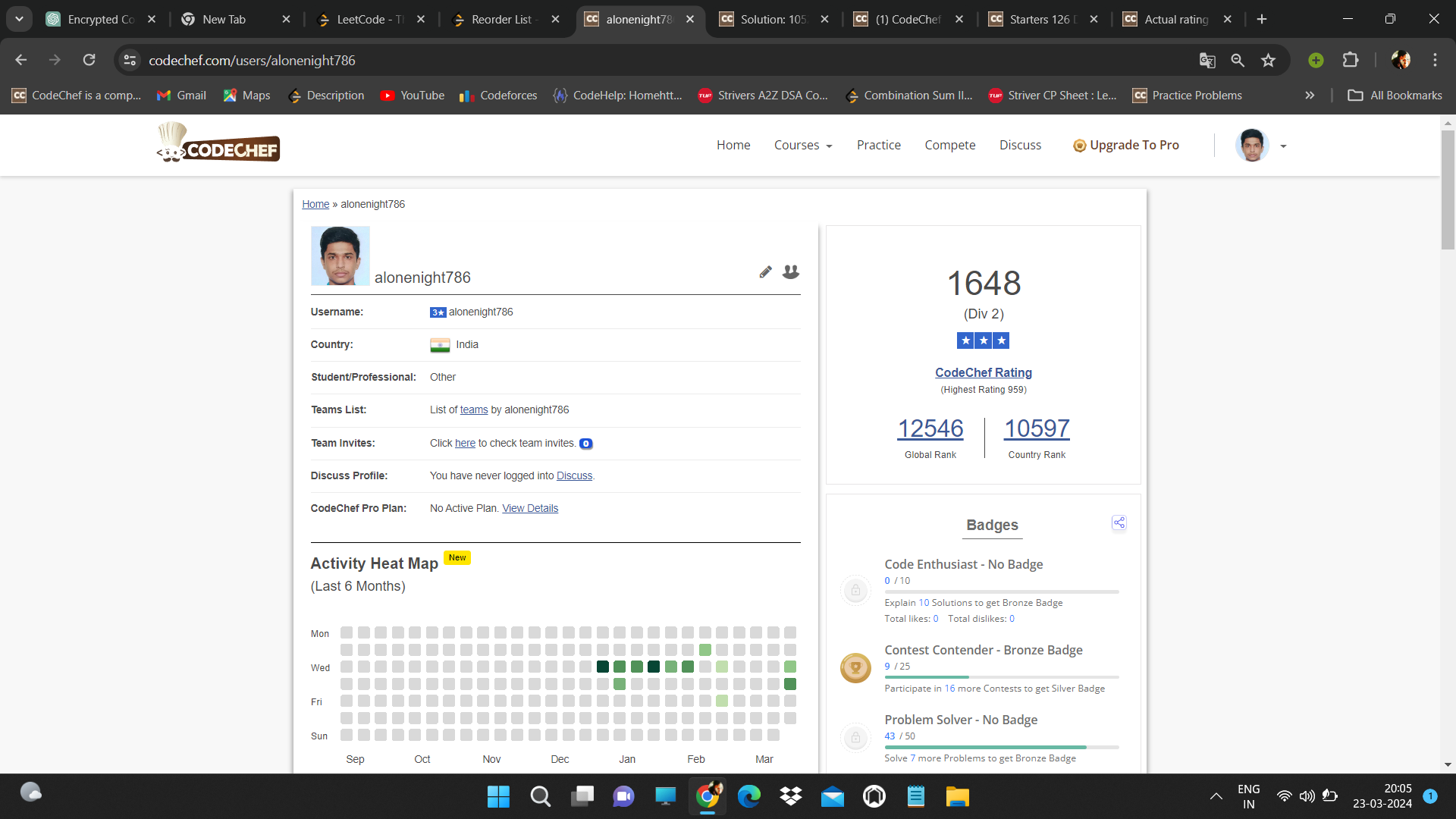Screen dimensions: 1456x819
Task: Select Compete in the navigation menu
Action: click(949, 145)
